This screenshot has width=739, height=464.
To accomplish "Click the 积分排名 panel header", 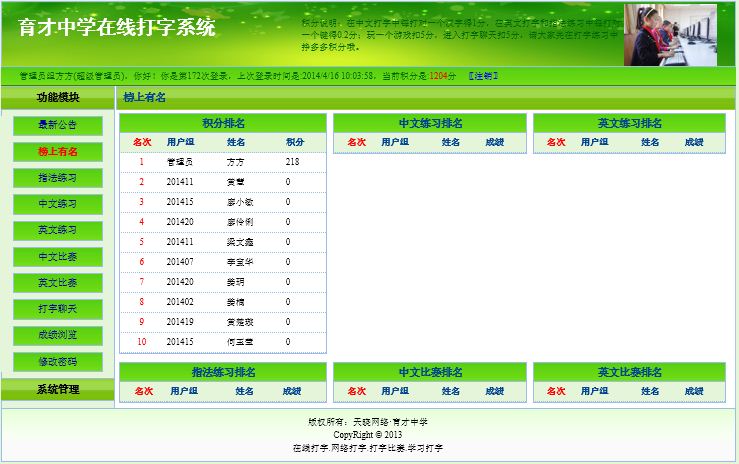I will click(223, 123).
